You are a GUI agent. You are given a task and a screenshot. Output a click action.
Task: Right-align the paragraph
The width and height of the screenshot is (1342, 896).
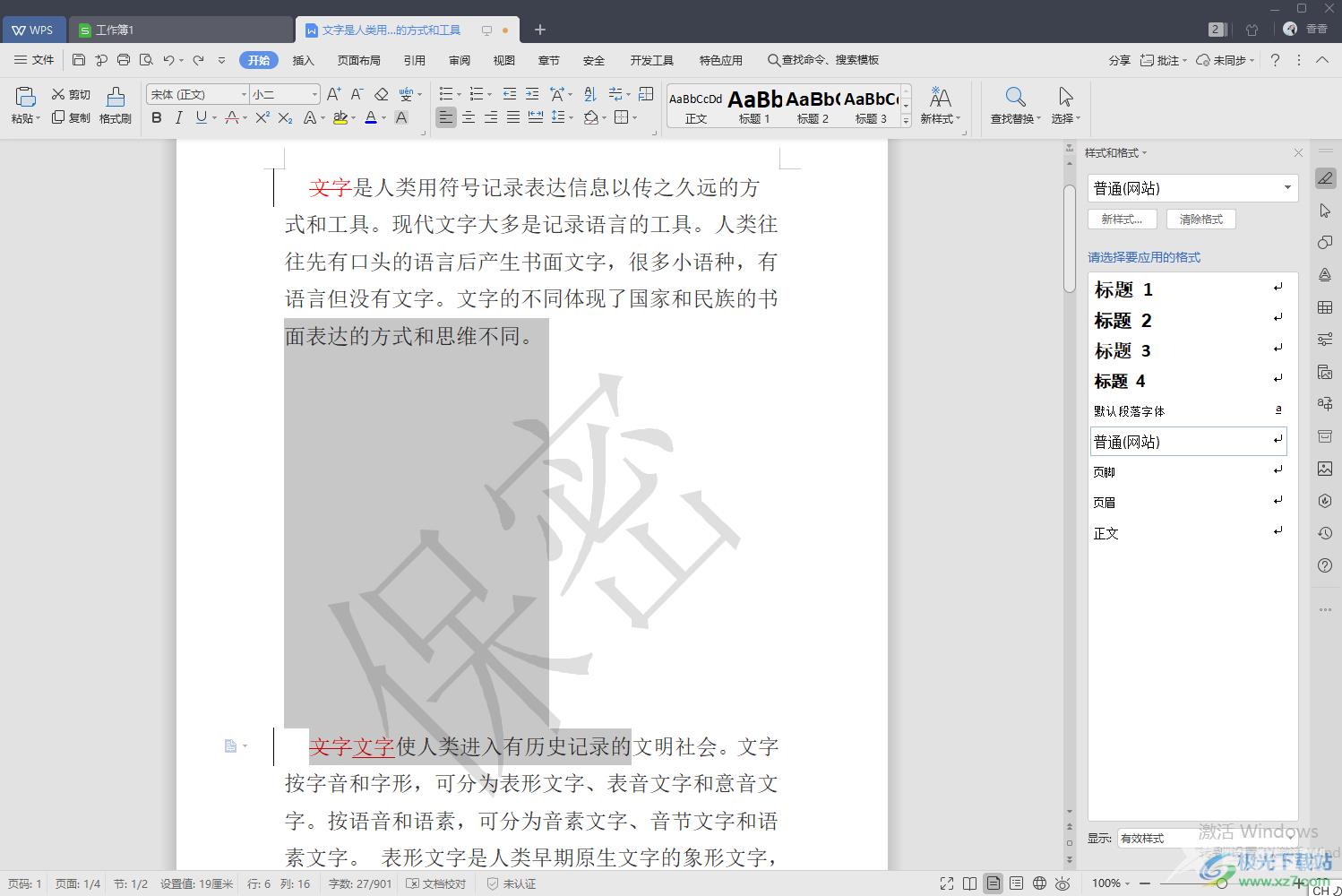pyautogui.click(x=491, y=117)
